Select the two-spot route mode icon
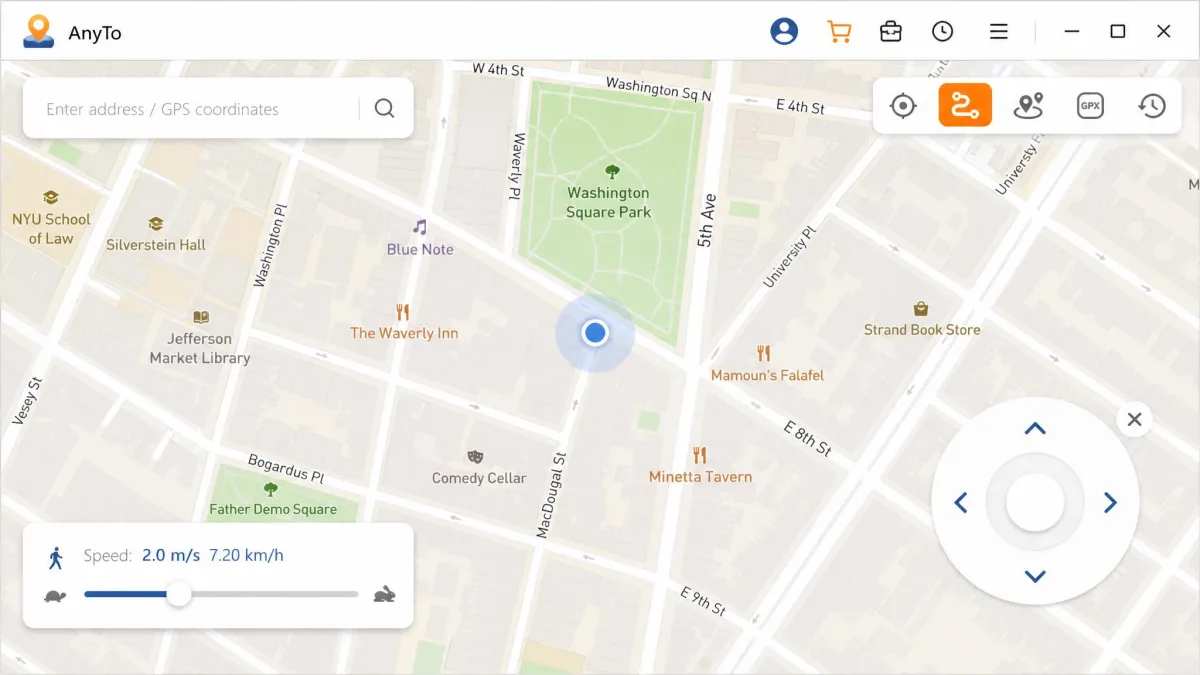Screen dimensions: 1200x675 (965, 105)
